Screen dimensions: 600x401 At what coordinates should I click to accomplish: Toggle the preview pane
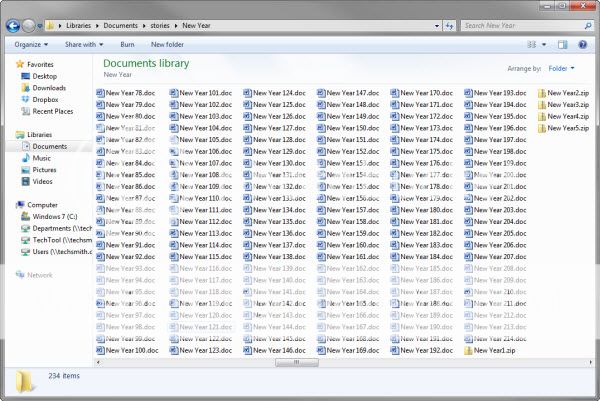[x=562, y=44]
